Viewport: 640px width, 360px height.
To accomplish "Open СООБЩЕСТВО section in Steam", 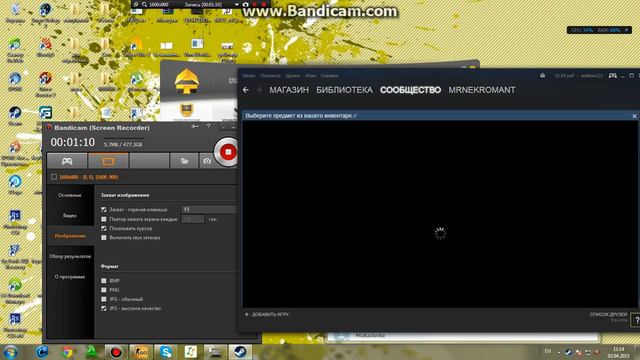I will pyautogui.click(x=410, y=90).
